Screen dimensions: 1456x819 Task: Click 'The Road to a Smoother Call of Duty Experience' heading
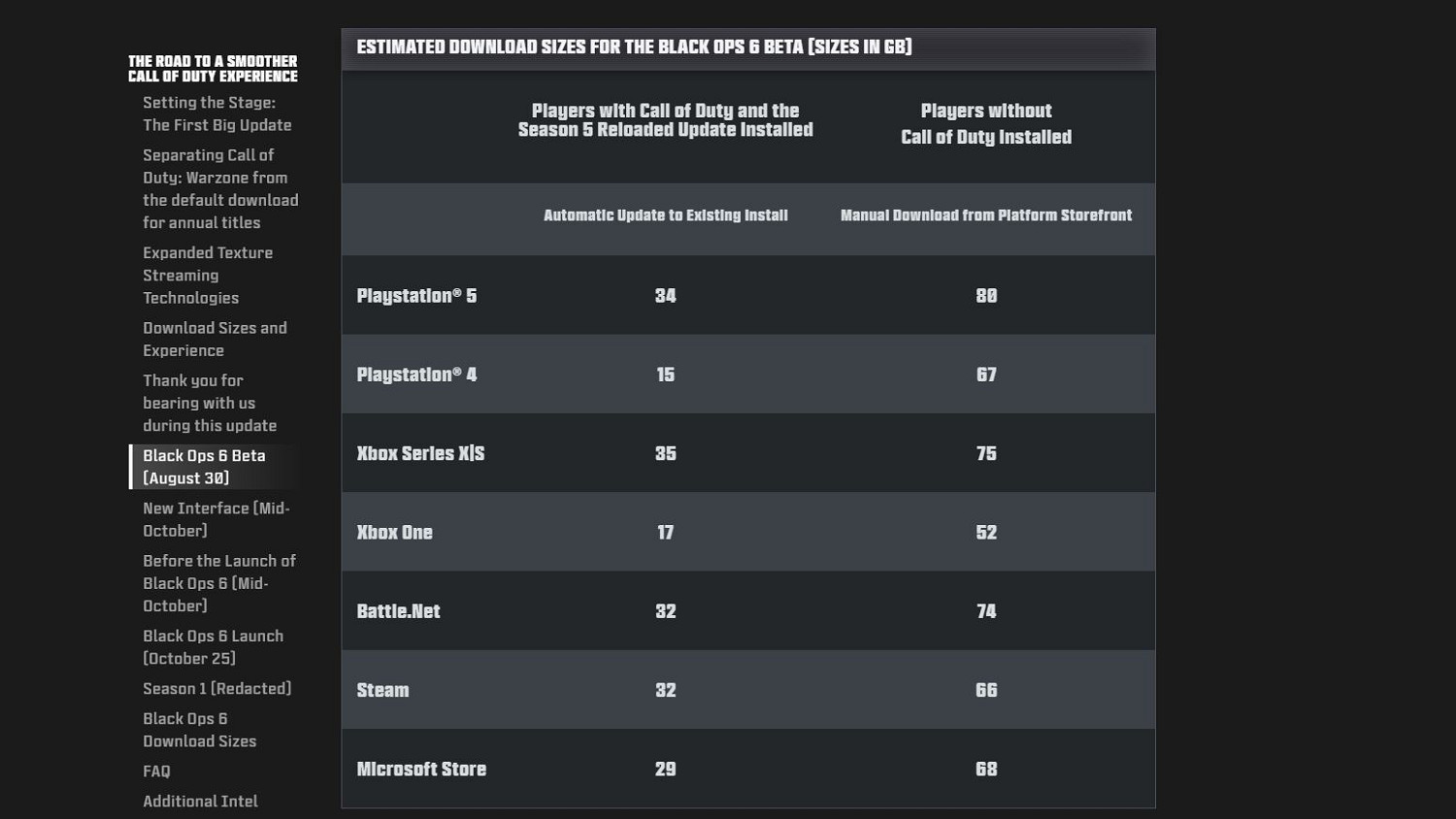pos(213,69)
